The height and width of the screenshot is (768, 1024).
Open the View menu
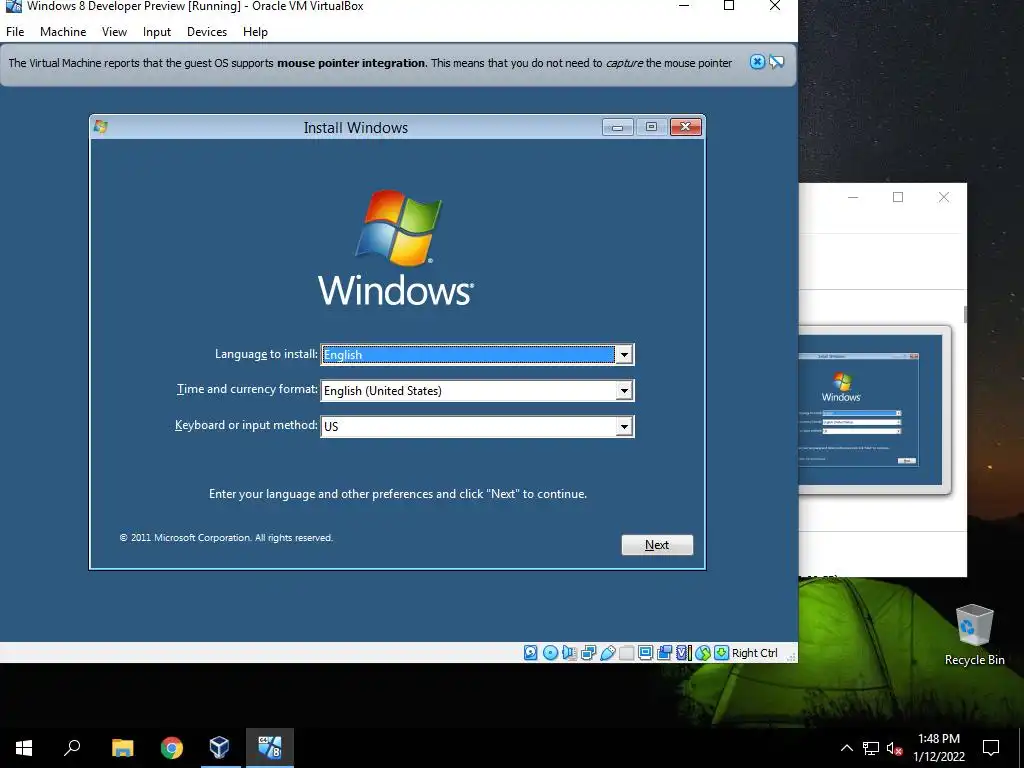coord(114,31)
